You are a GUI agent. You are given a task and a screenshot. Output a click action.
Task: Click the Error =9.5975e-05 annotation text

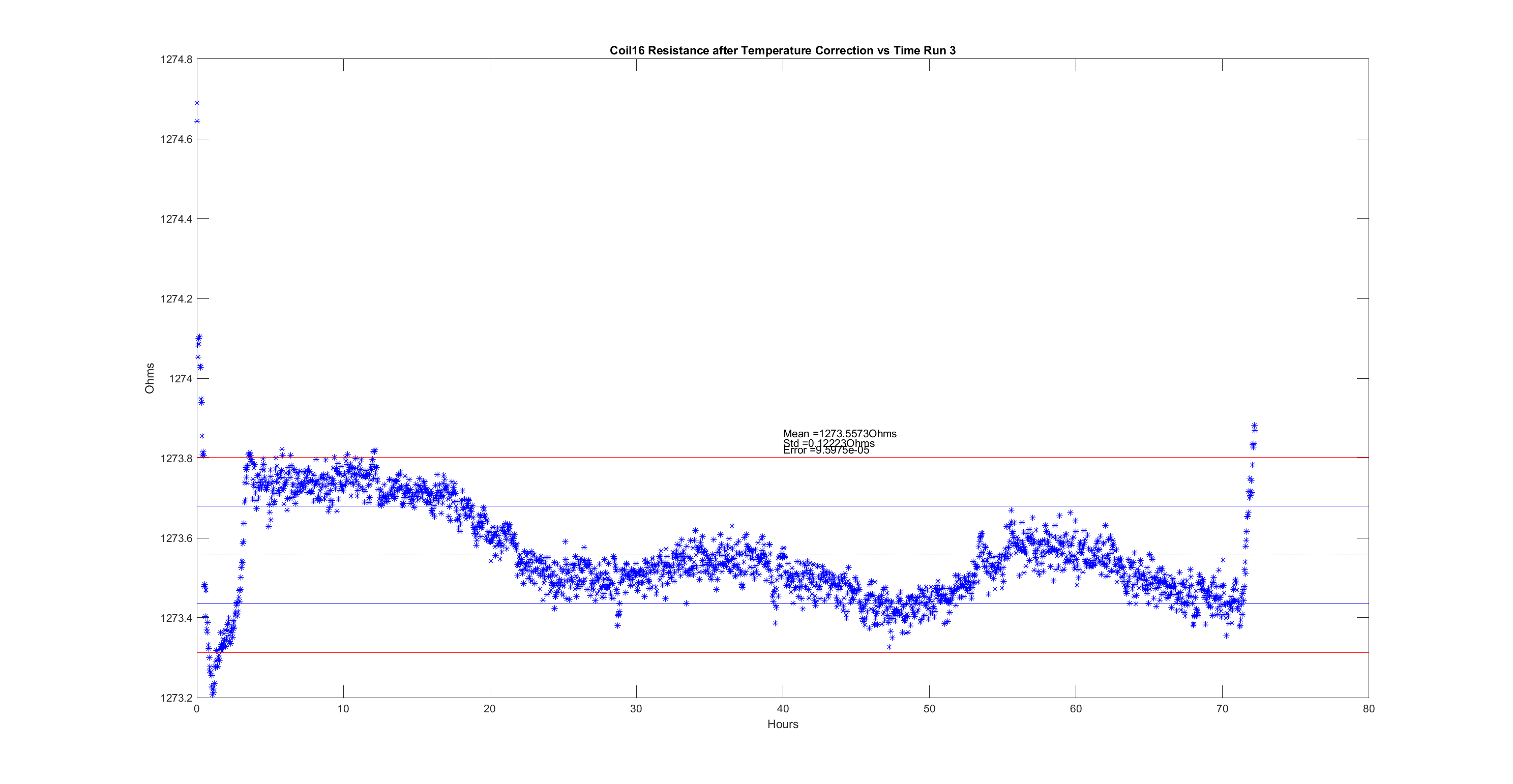tap(826, 450)
